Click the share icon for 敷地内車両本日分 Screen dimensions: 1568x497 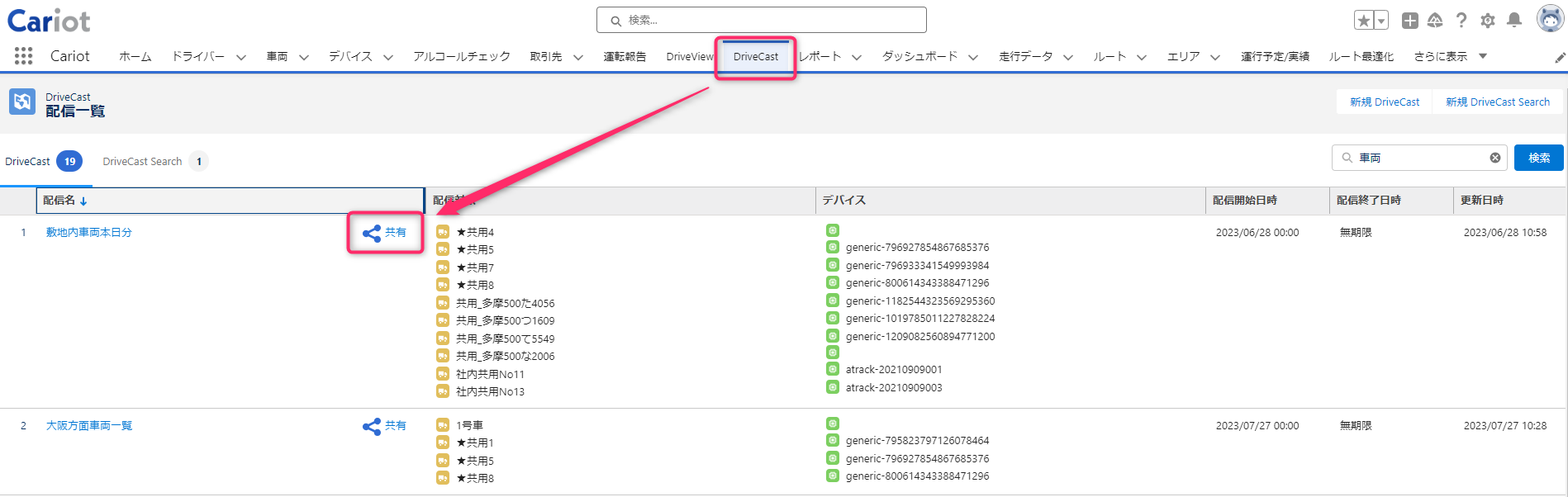[372, 233]
